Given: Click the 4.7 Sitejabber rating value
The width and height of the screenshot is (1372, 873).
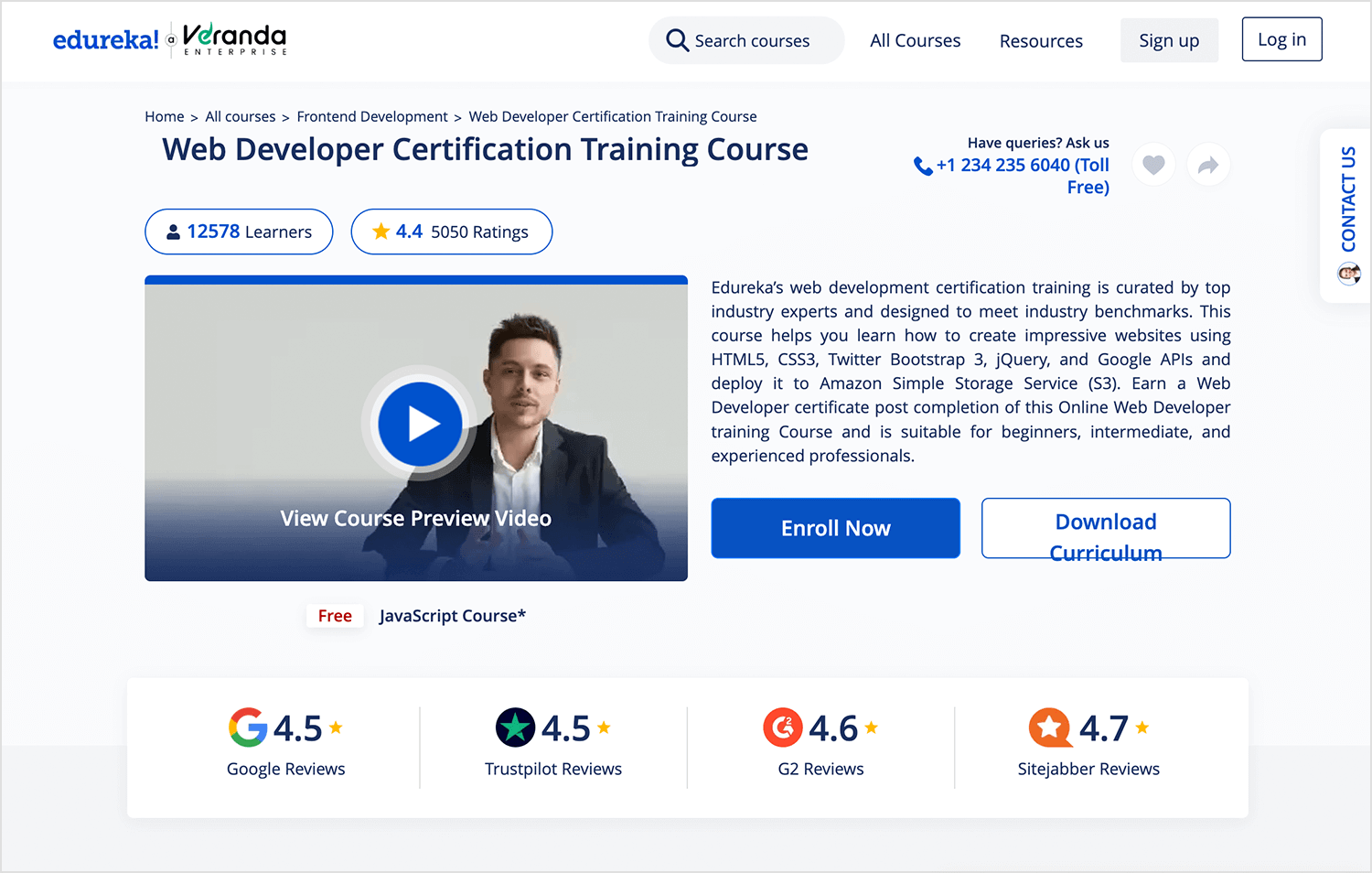Looking at the screenshot, I should [1104, 728].
